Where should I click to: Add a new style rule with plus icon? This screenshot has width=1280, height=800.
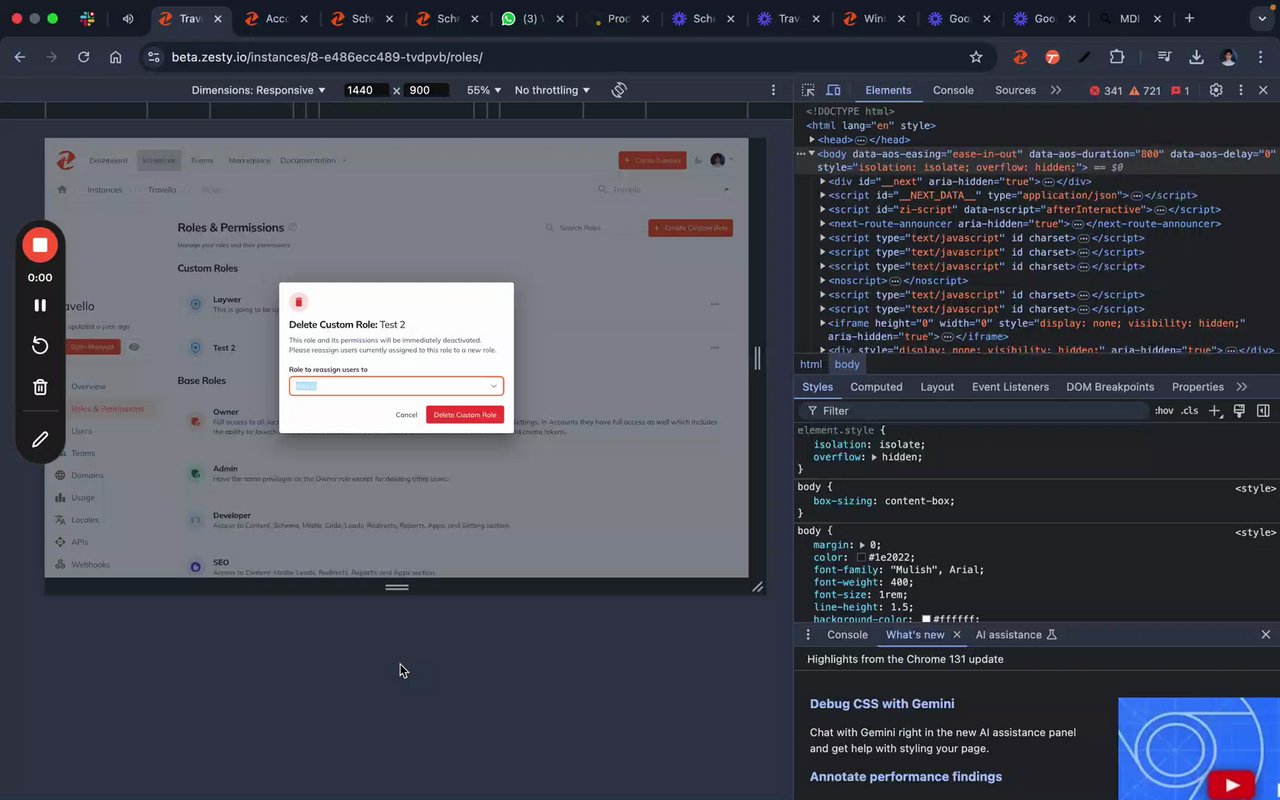click(1215, 411)
